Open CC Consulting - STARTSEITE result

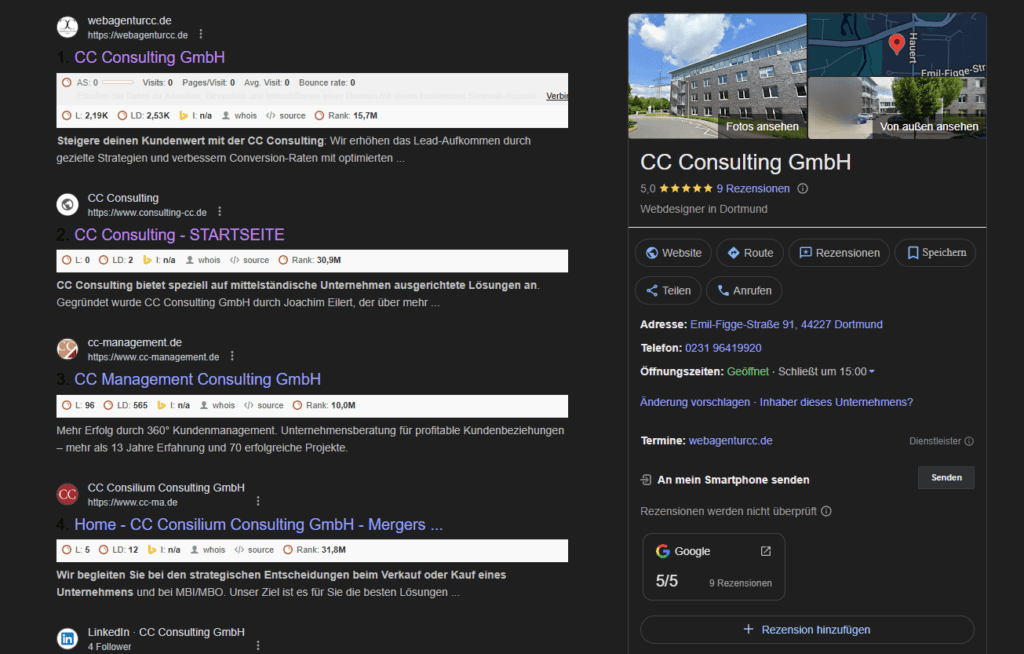point(180,235)
